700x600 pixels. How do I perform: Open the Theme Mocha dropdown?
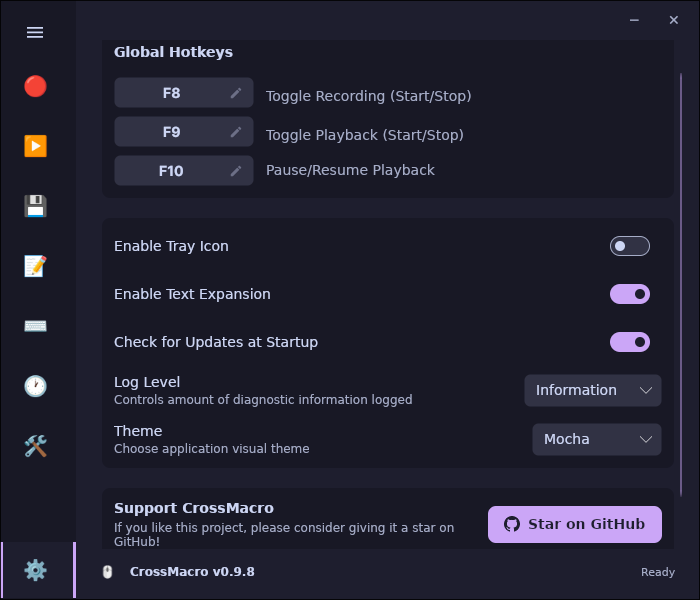[596, 439]
